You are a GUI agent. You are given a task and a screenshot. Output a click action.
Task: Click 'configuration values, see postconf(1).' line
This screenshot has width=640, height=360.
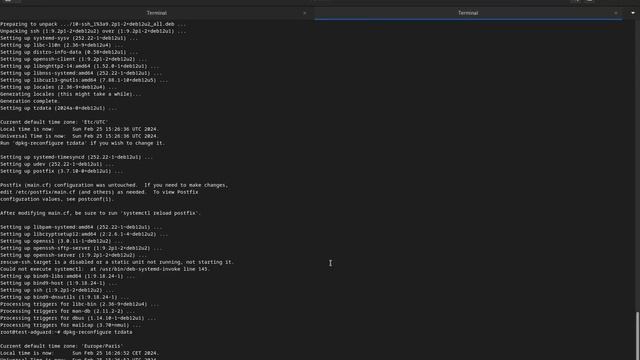click(57, 199)
